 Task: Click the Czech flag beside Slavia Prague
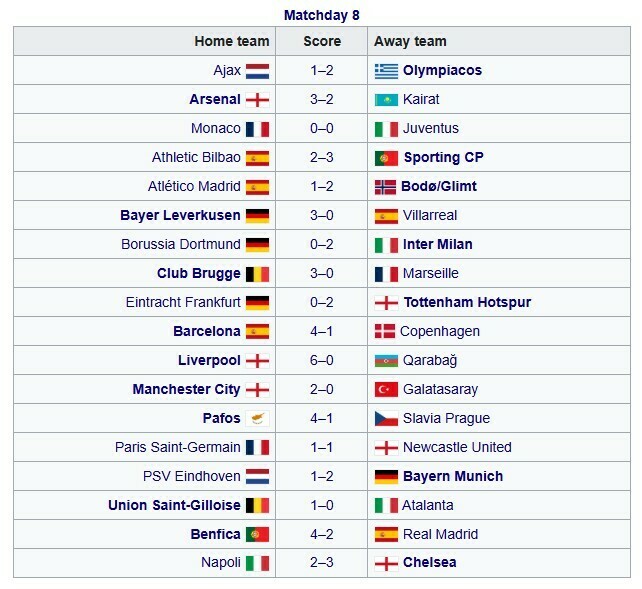pos(386,419)
